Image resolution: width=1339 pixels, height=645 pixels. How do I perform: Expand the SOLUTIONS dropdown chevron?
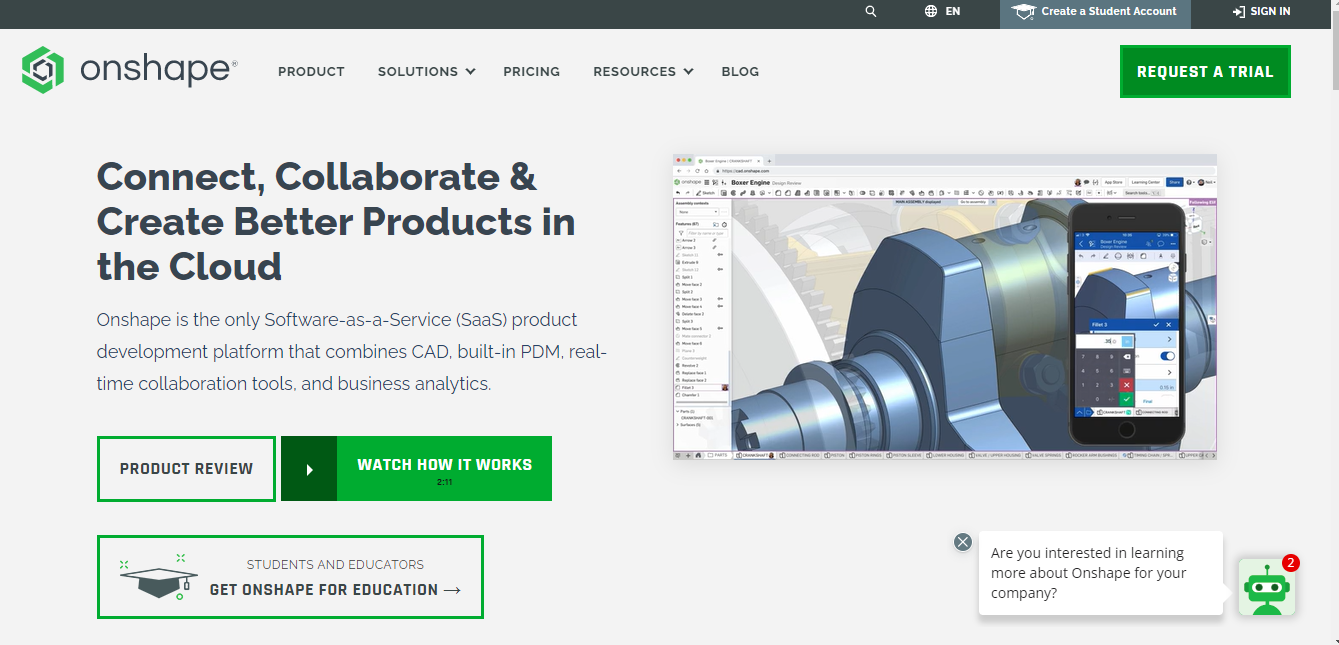471,72
